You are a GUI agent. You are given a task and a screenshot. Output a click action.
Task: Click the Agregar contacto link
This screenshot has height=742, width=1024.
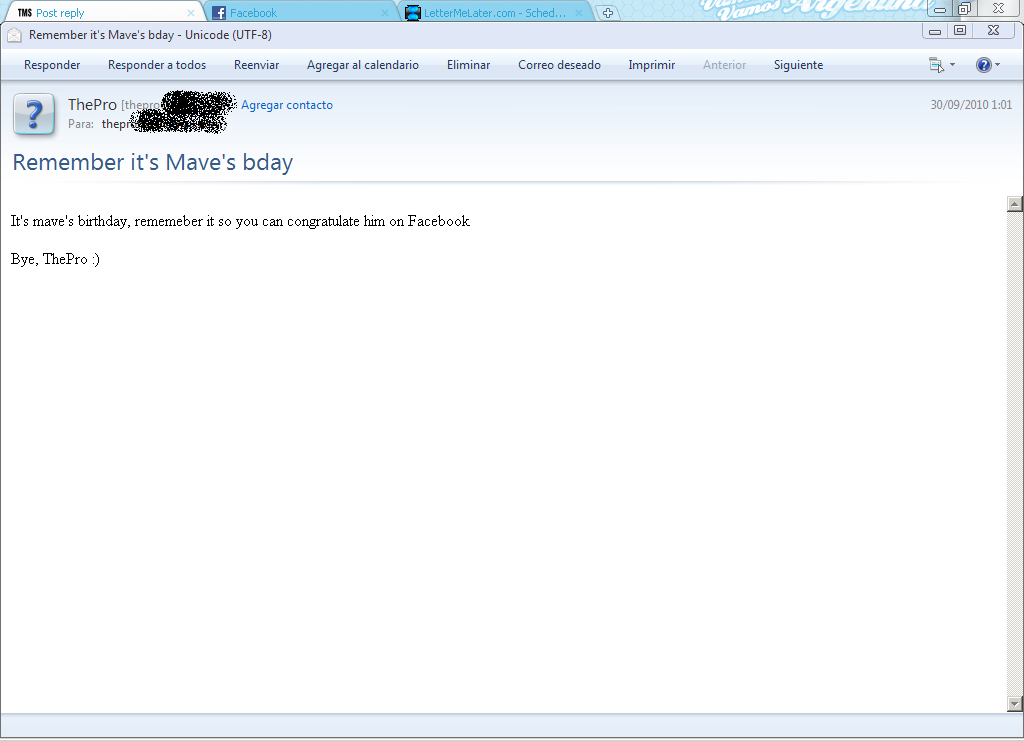(287, 105)
